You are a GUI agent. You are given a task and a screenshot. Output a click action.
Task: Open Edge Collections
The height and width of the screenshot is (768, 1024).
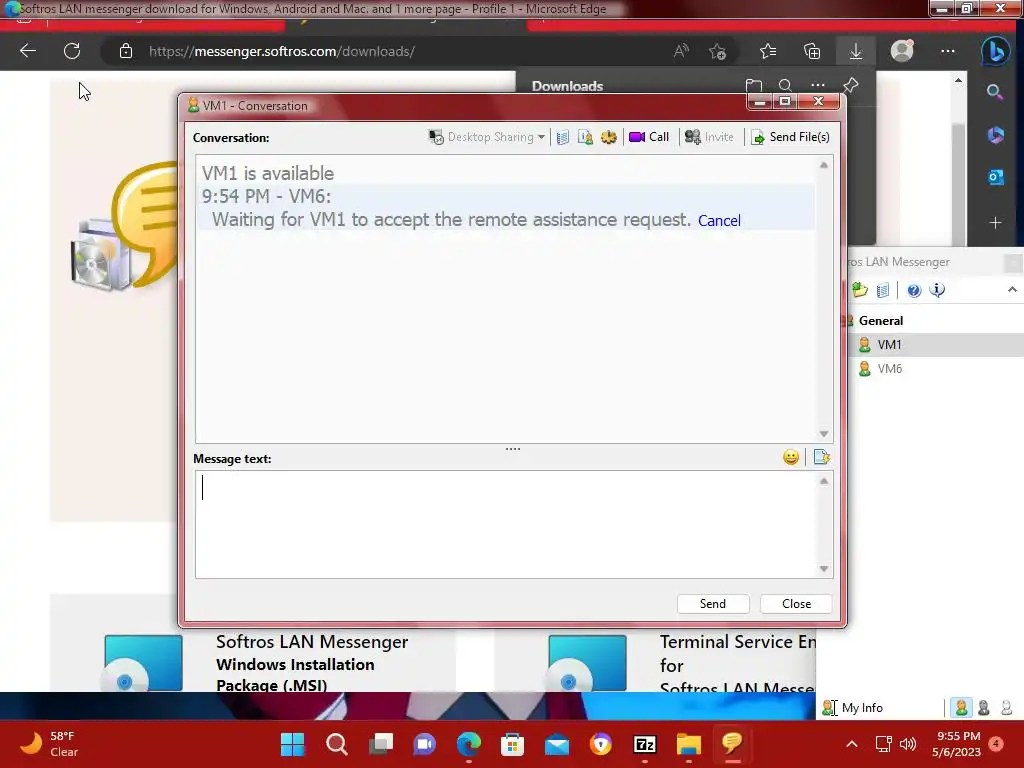pyautogui.click(x=812, y=51)
